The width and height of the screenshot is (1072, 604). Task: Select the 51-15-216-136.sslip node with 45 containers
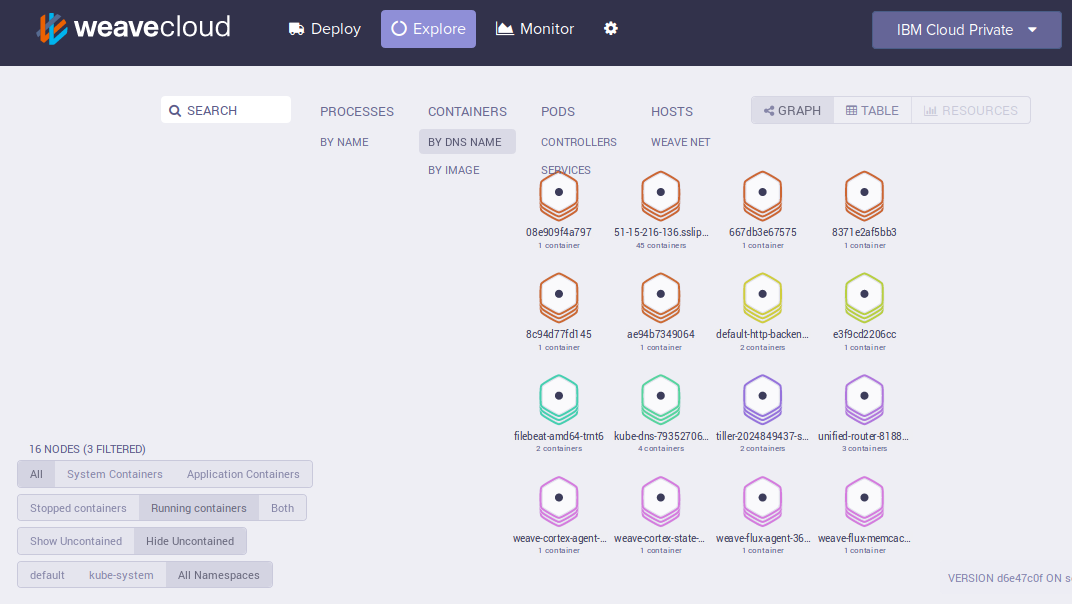660,195
